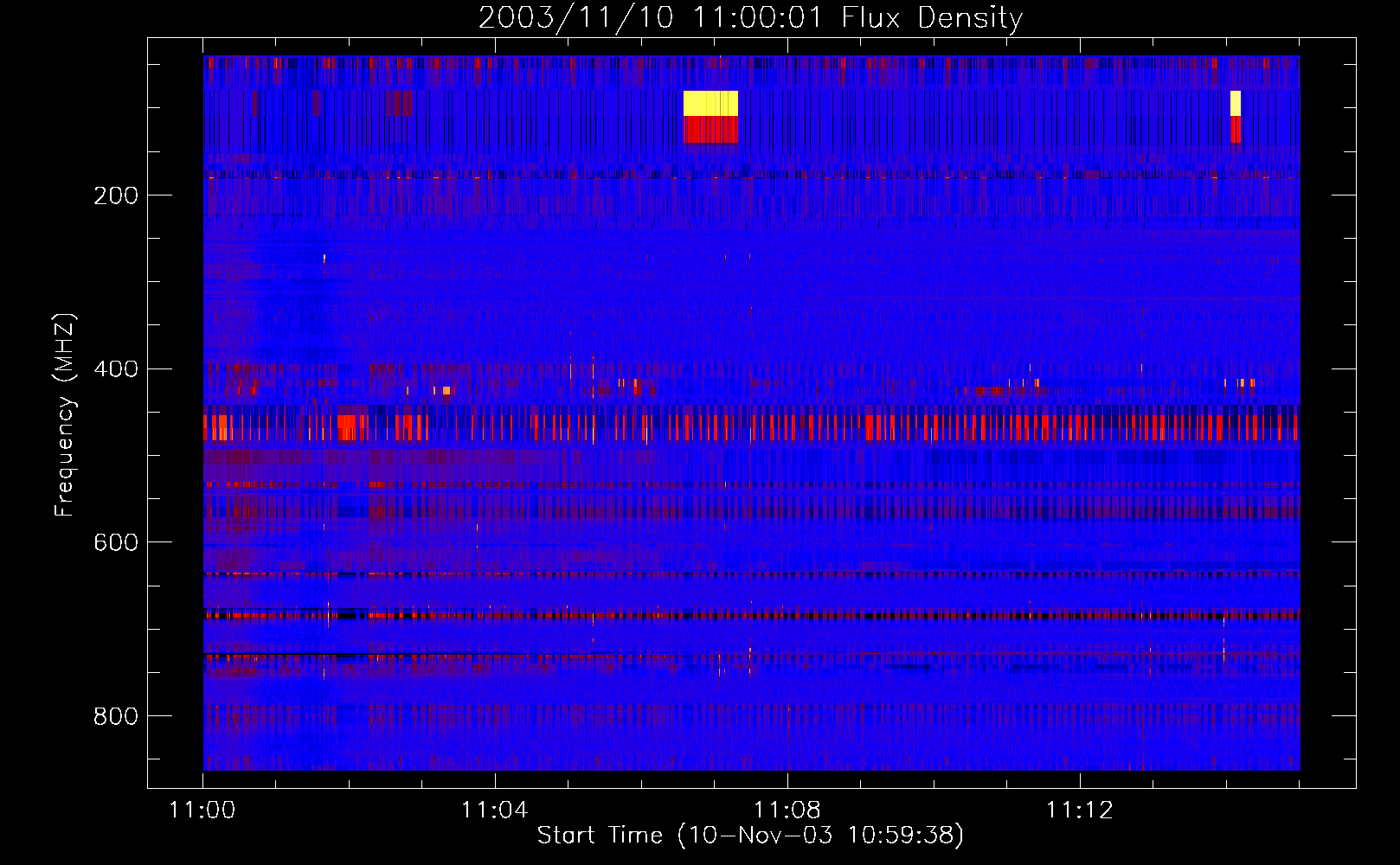This screenshot has width=1400, height=865.
Task: Click the small yellow burst block near 11:14
Action: click(1236, 103)
